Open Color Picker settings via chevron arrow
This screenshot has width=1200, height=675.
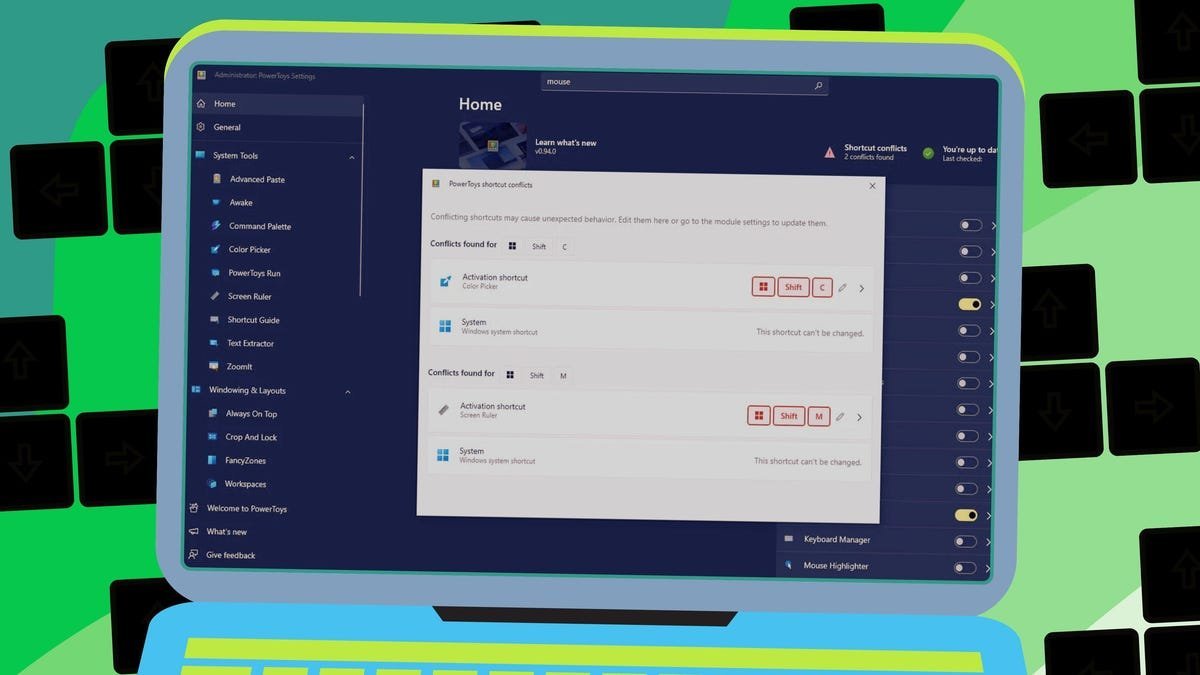[862, 289]
